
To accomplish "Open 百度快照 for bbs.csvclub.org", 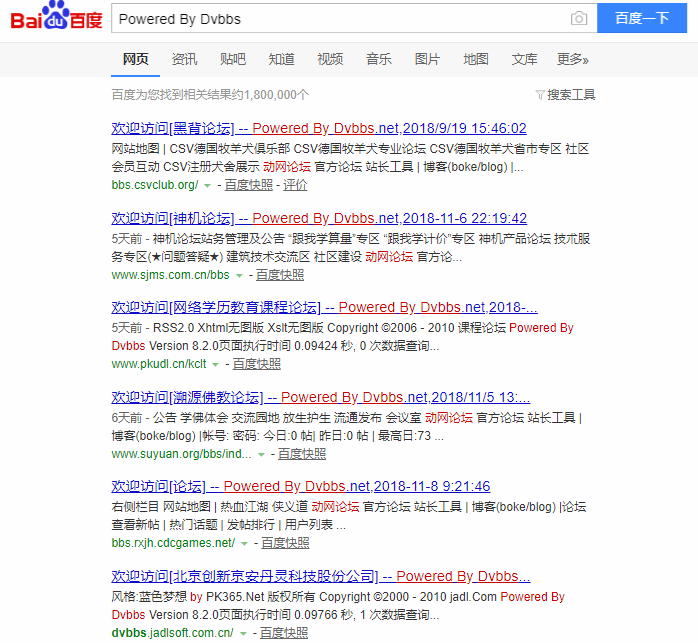I will pos(248,185).
